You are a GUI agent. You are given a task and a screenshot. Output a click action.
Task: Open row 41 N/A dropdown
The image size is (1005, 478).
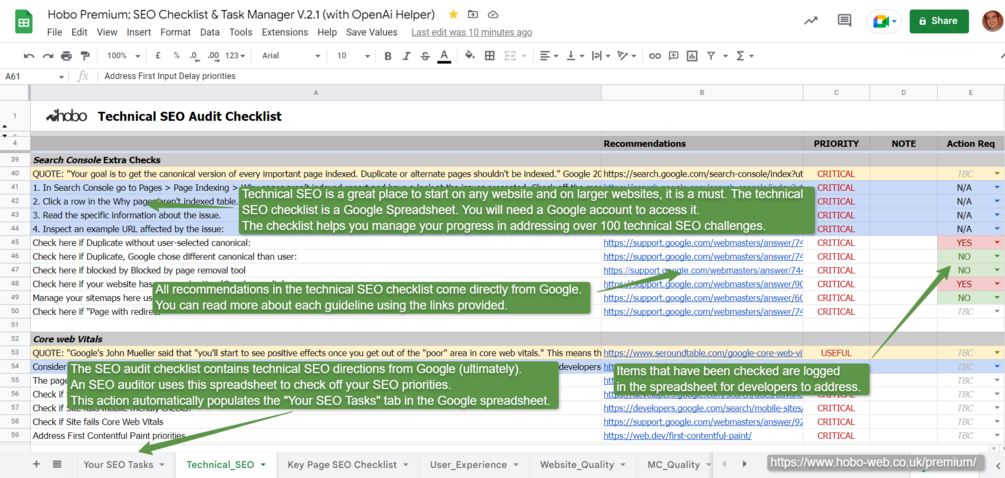click(x=997, y=188)
